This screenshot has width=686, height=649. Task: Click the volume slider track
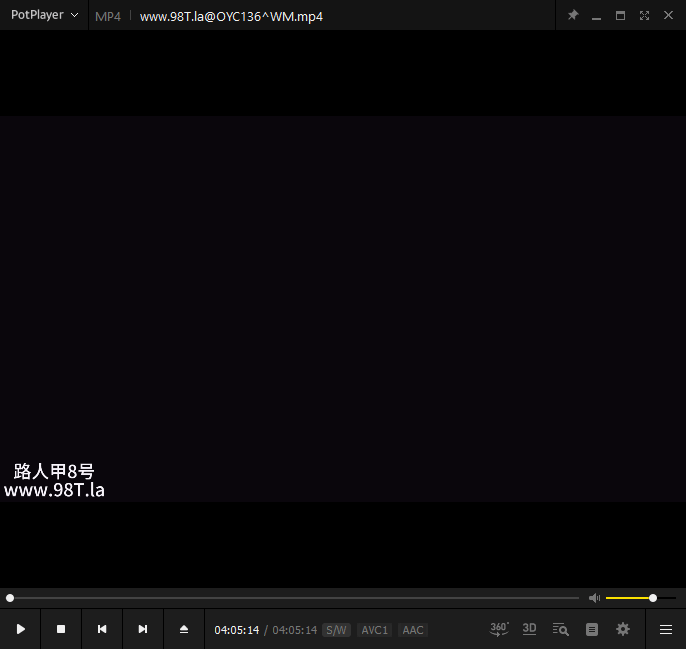(630, 598)
